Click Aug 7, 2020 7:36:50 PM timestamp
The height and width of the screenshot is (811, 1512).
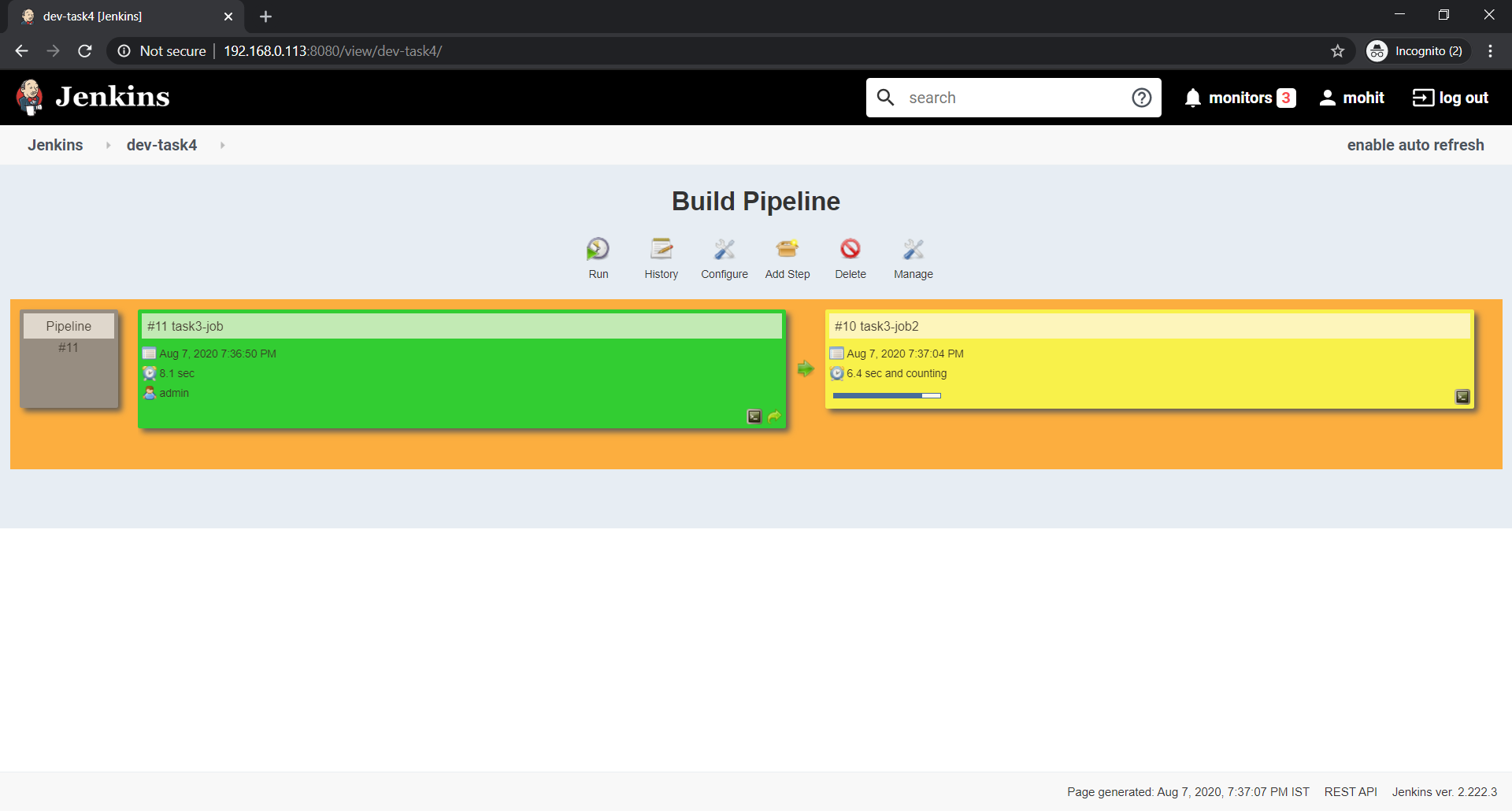(217, 354)
